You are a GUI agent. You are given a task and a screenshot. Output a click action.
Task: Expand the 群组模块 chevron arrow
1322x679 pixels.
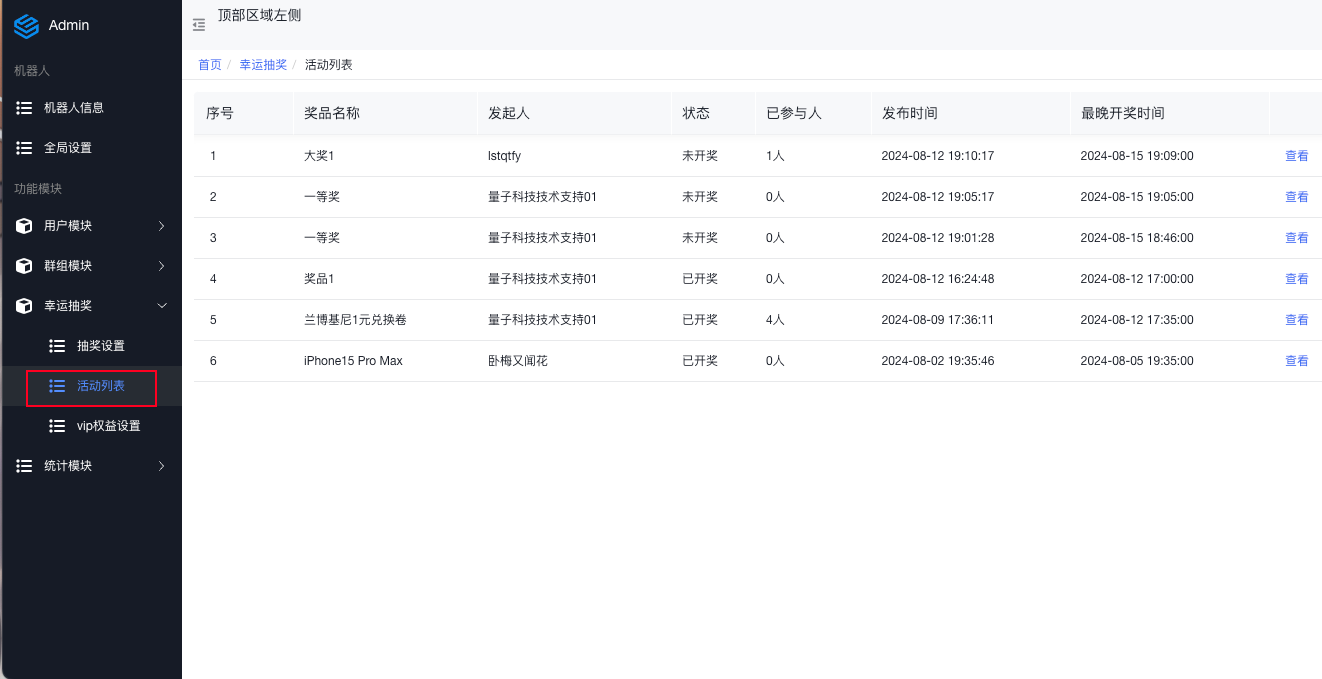162,266
